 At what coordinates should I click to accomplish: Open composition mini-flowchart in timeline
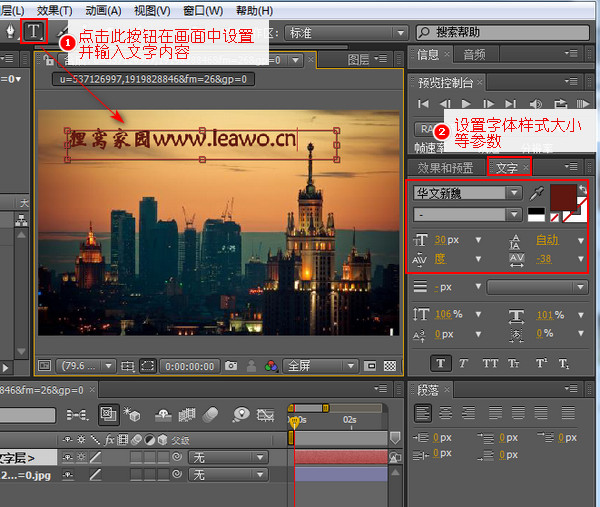click(77, 415)
